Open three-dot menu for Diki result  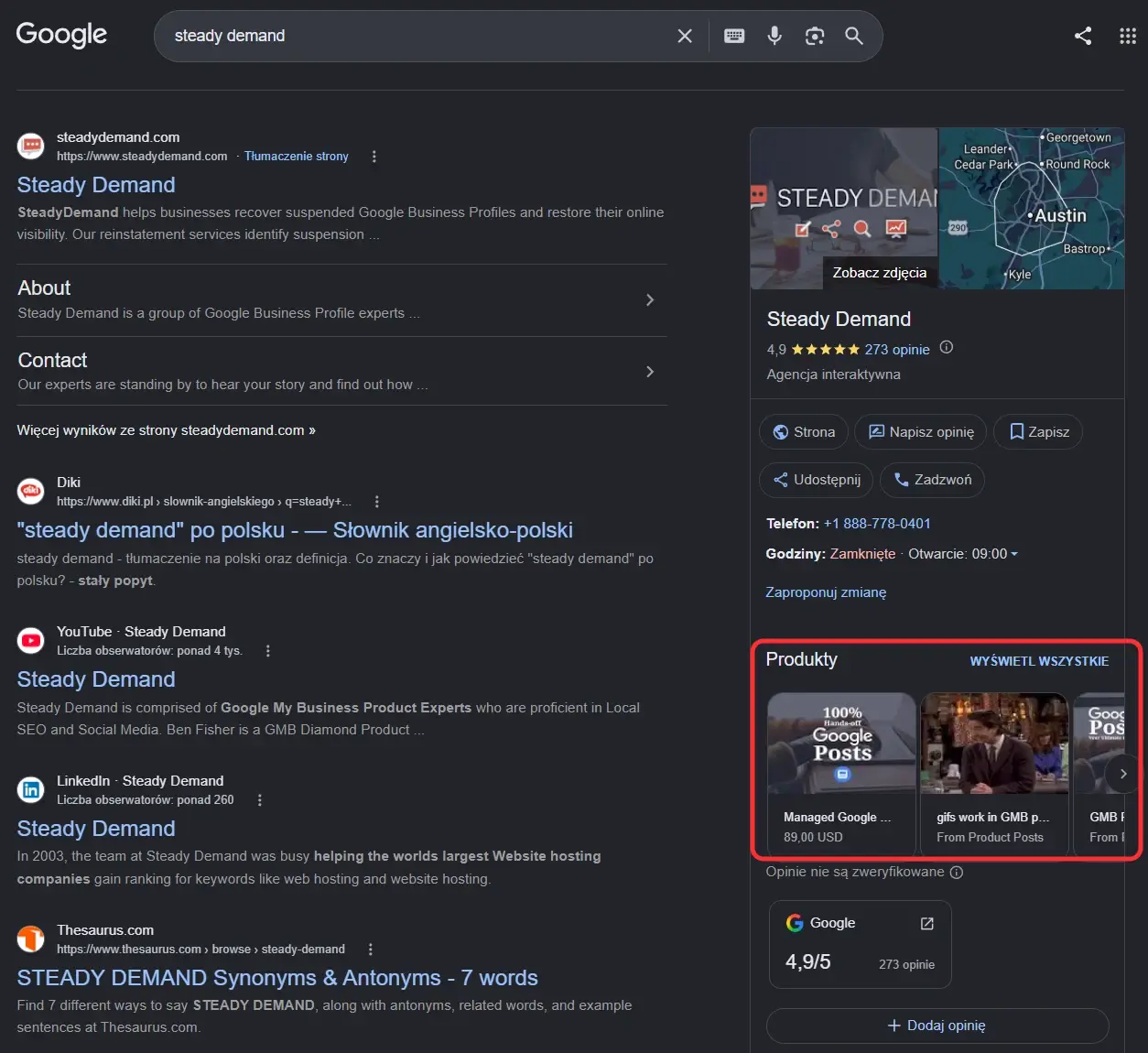tap(377, 502)
